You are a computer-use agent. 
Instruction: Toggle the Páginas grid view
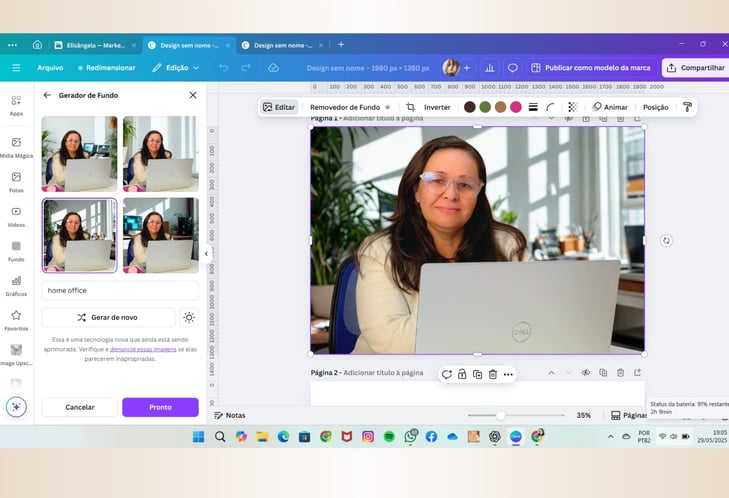click(628, 415)
